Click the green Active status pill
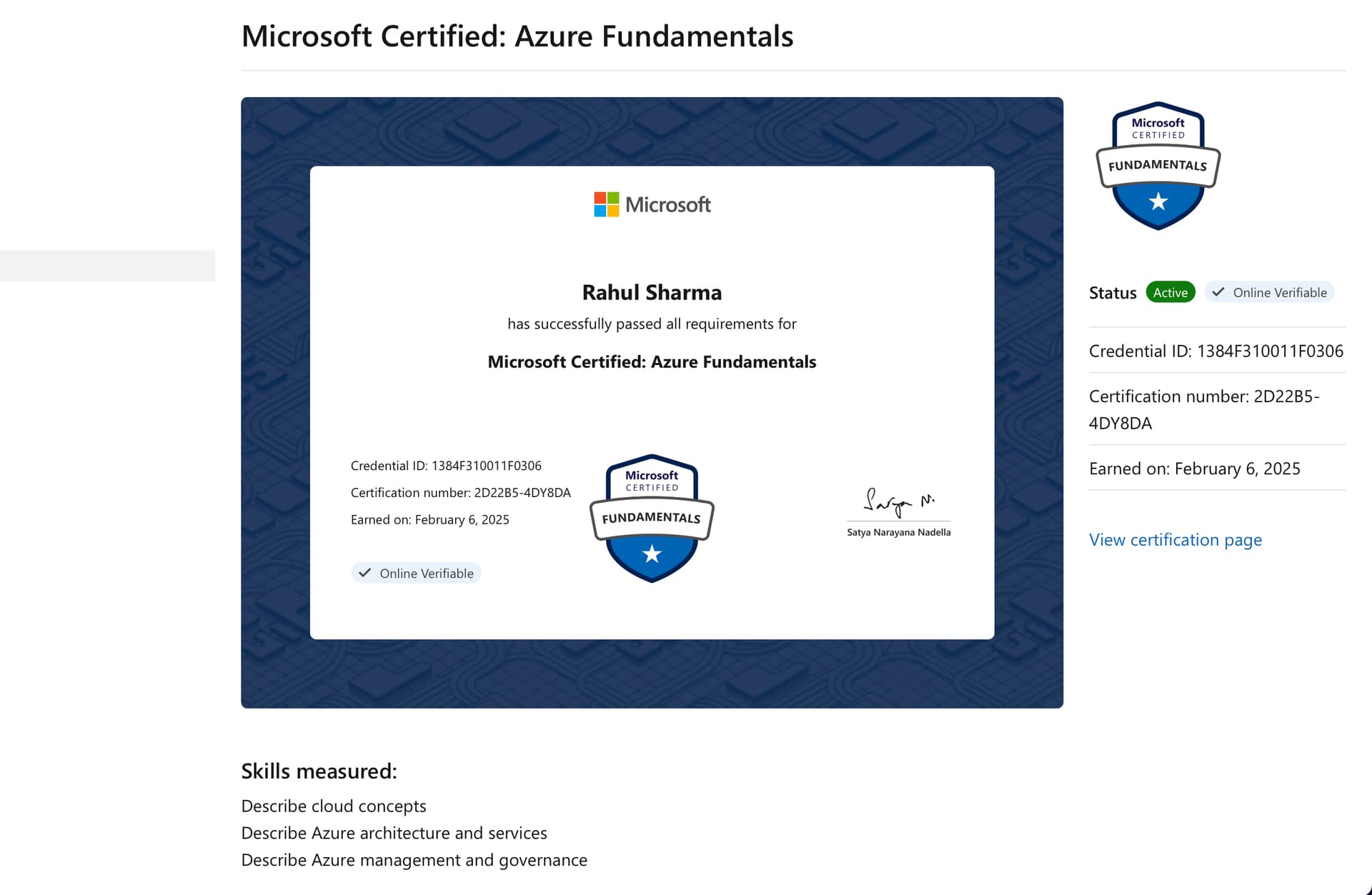Image resolution: width=1372 pixels, height=895 pixels. [1170, 292]
